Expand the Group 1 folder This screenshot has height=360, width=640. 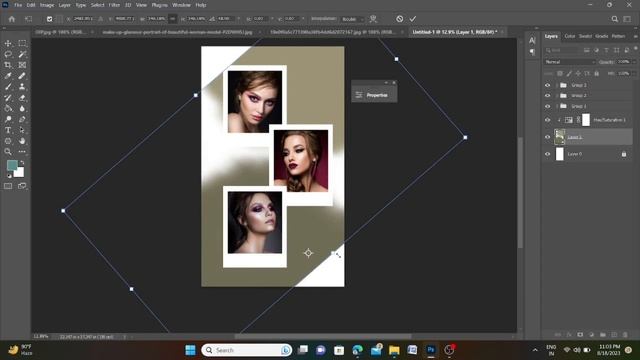[557, 107]
